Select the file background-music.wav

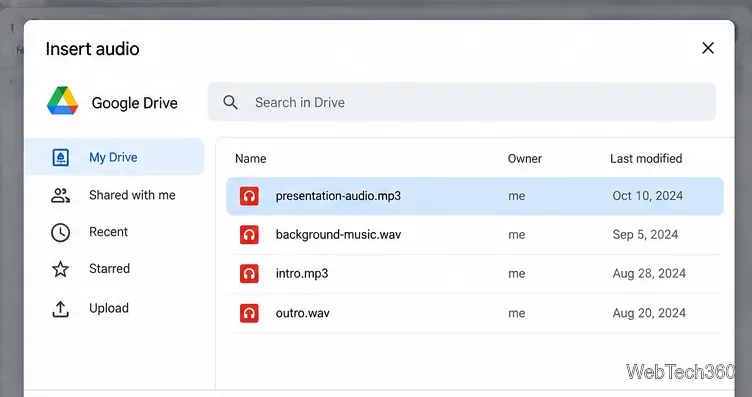click(475, 235)
